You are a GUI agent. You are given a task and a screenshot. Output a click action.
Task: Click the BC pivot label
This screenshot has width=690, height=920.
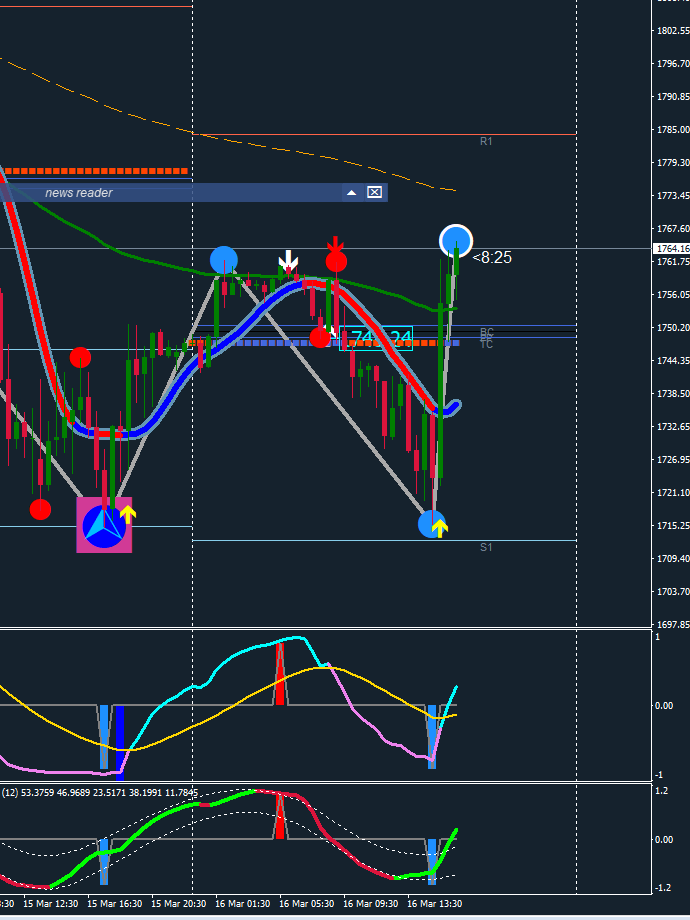[486, 333]
